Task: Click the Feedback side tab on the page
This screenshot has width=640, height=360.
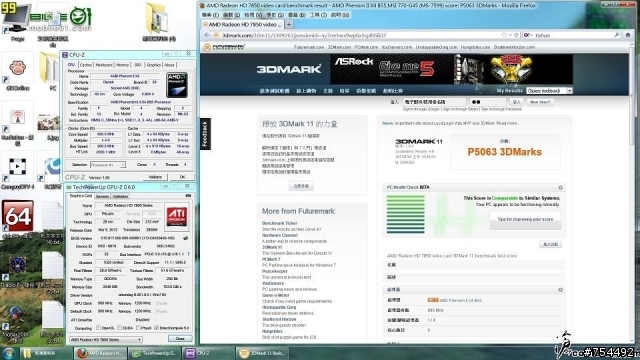Action: tap(205, 134)
